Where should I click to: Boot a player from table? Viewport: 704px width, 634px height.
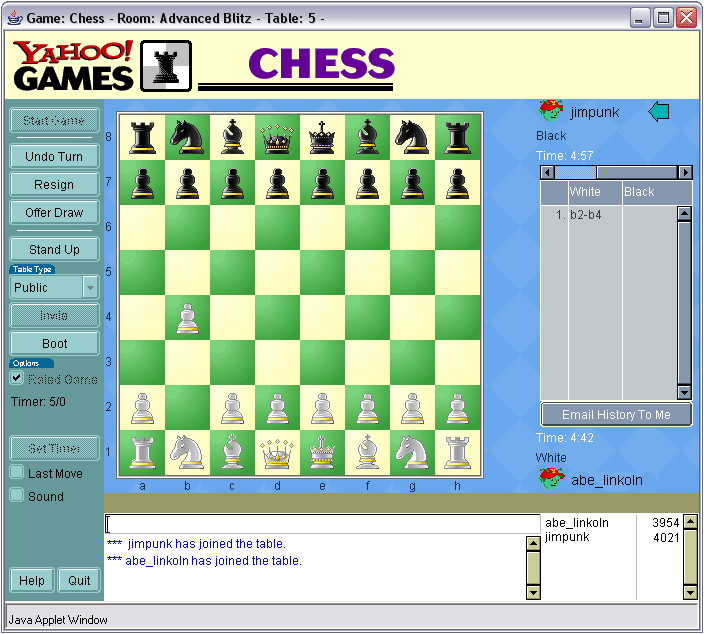(x=54, y=343)
